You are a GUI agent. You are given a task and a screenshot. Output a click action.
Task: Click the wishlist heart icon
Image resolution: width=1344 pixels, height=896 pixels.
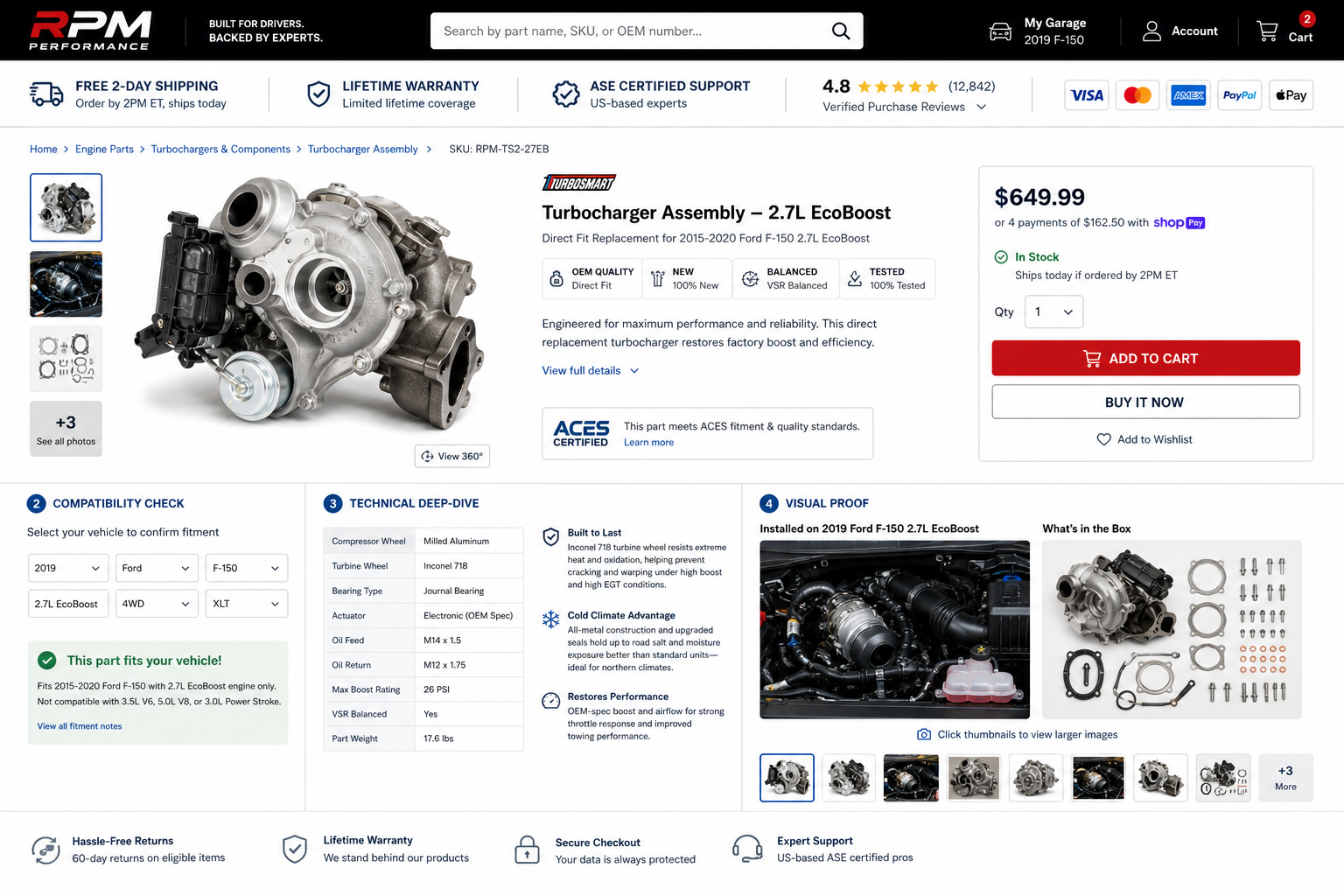click(x=1104, y=439)
